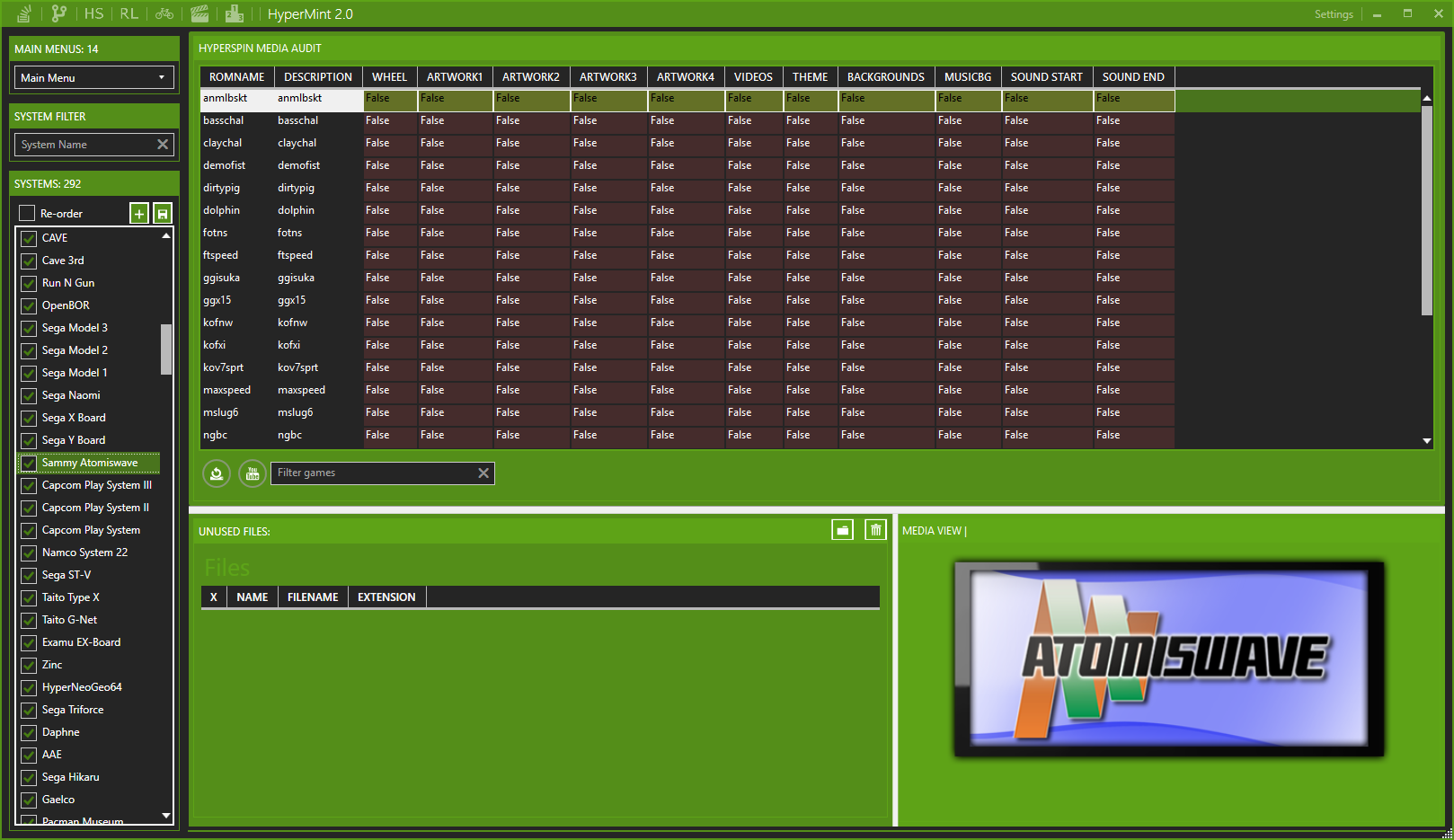This screenshot has width=1454, height=840.
Task: Toggle the Namco System 22 checkbox
Action: click(29, 553)
